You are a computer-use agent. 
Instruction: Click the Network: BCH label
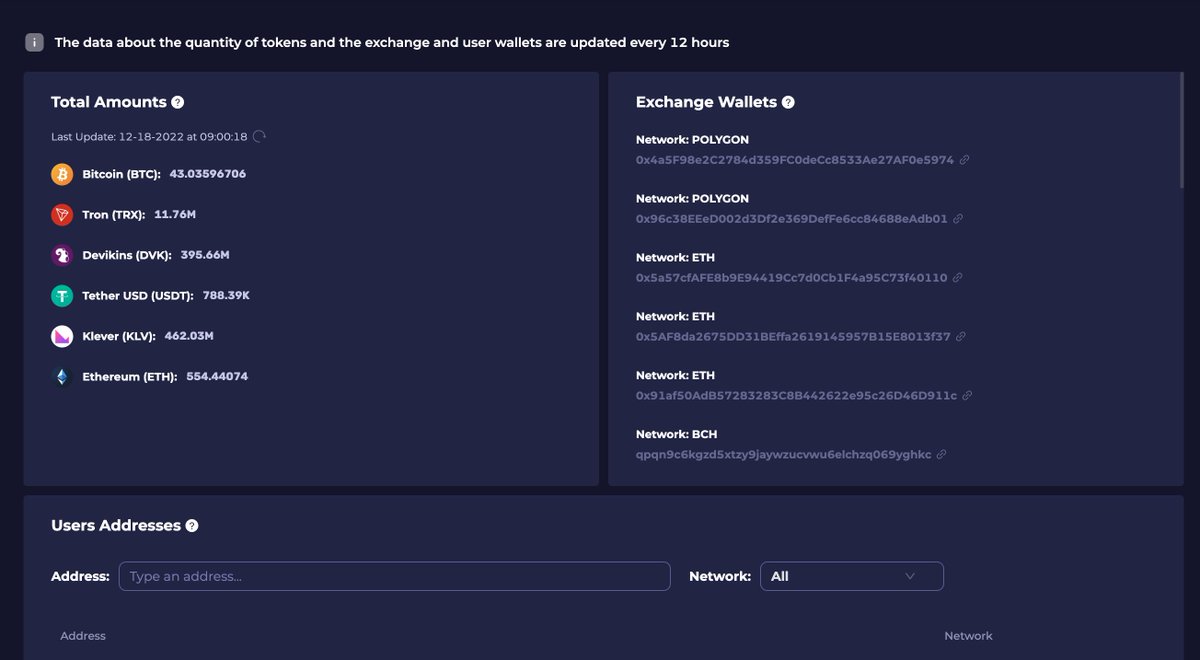[x=677, y=435]
